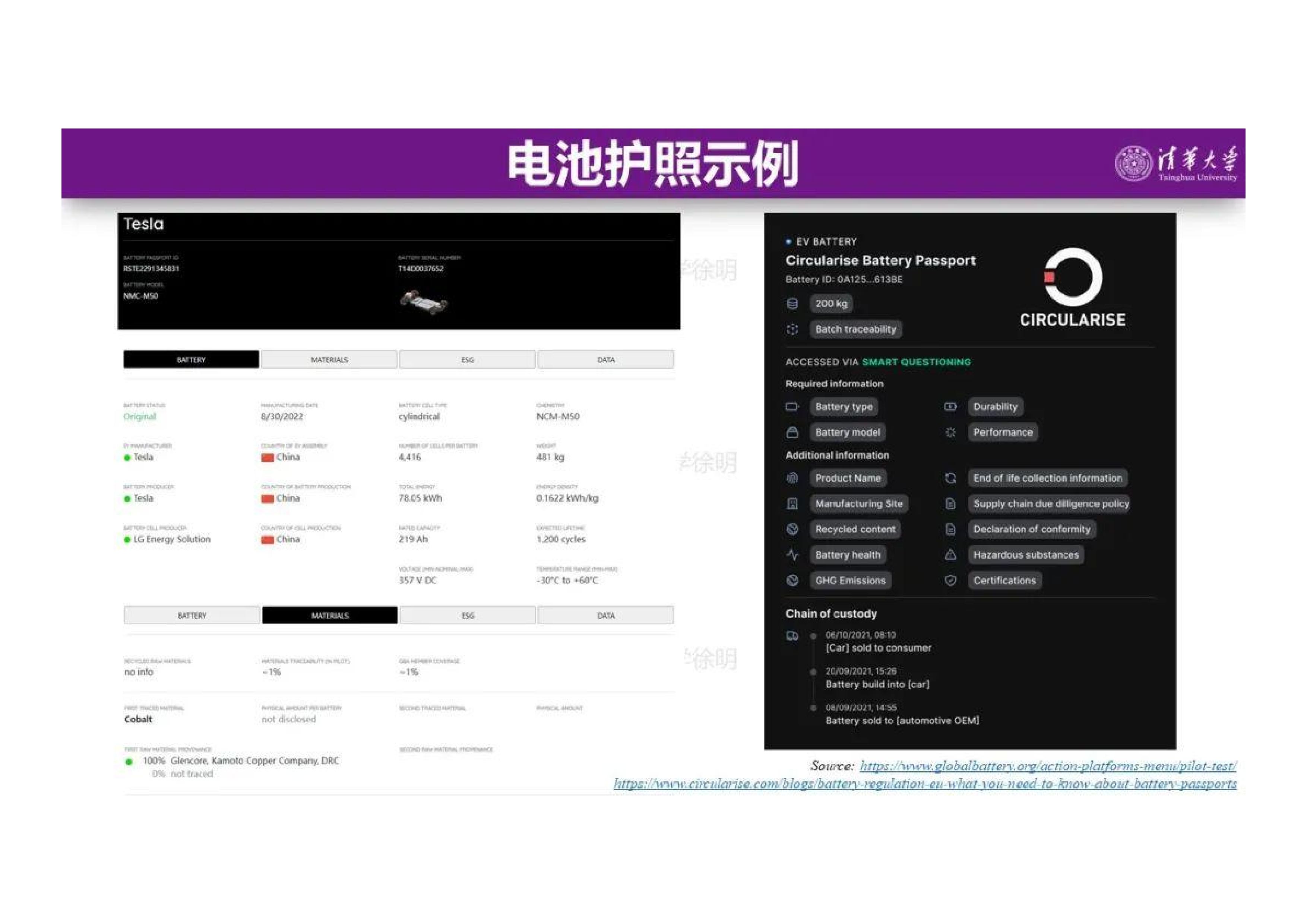
Task: Click the Durability icon
Action: [950, 406]
